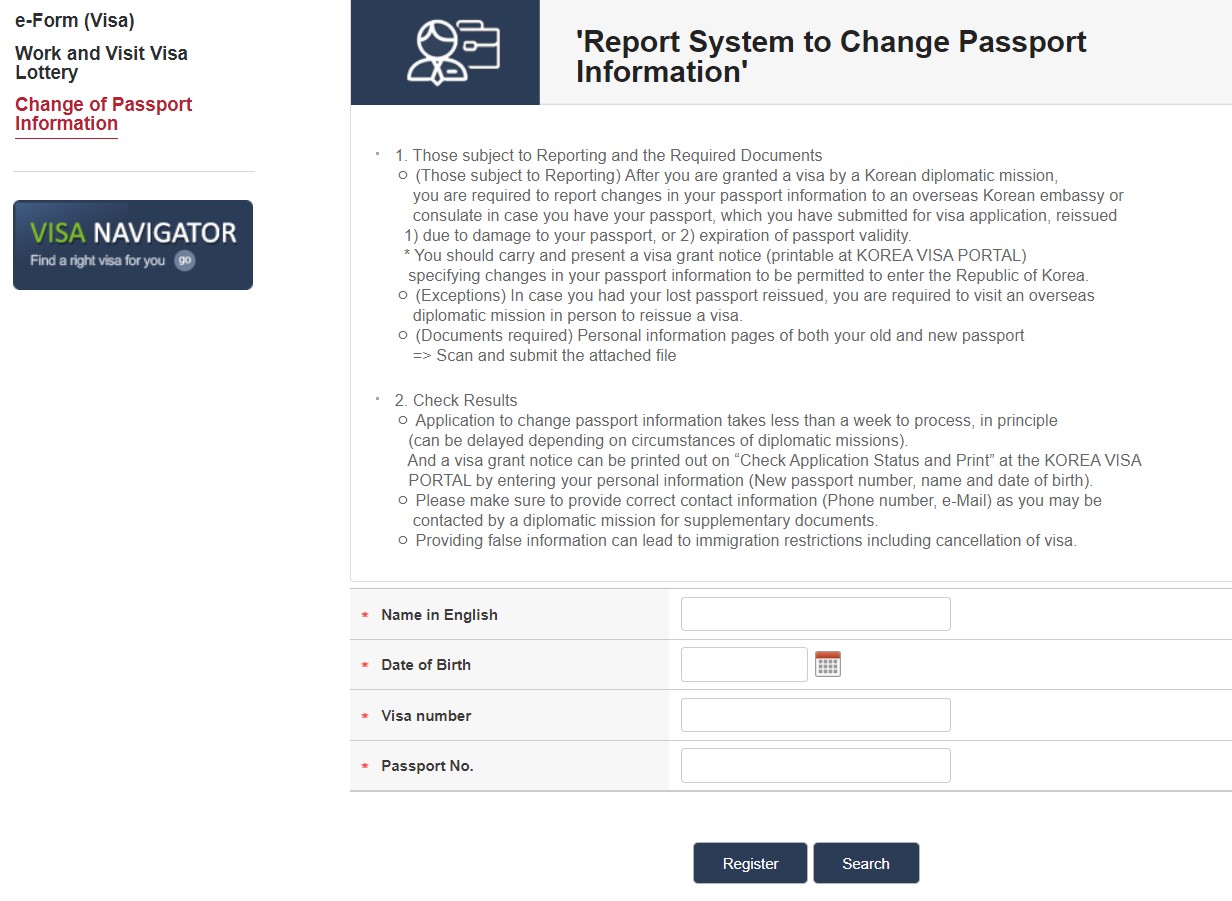
Task: Click the VISA NAVIGATOR banner title
Action: pos(133,234)
